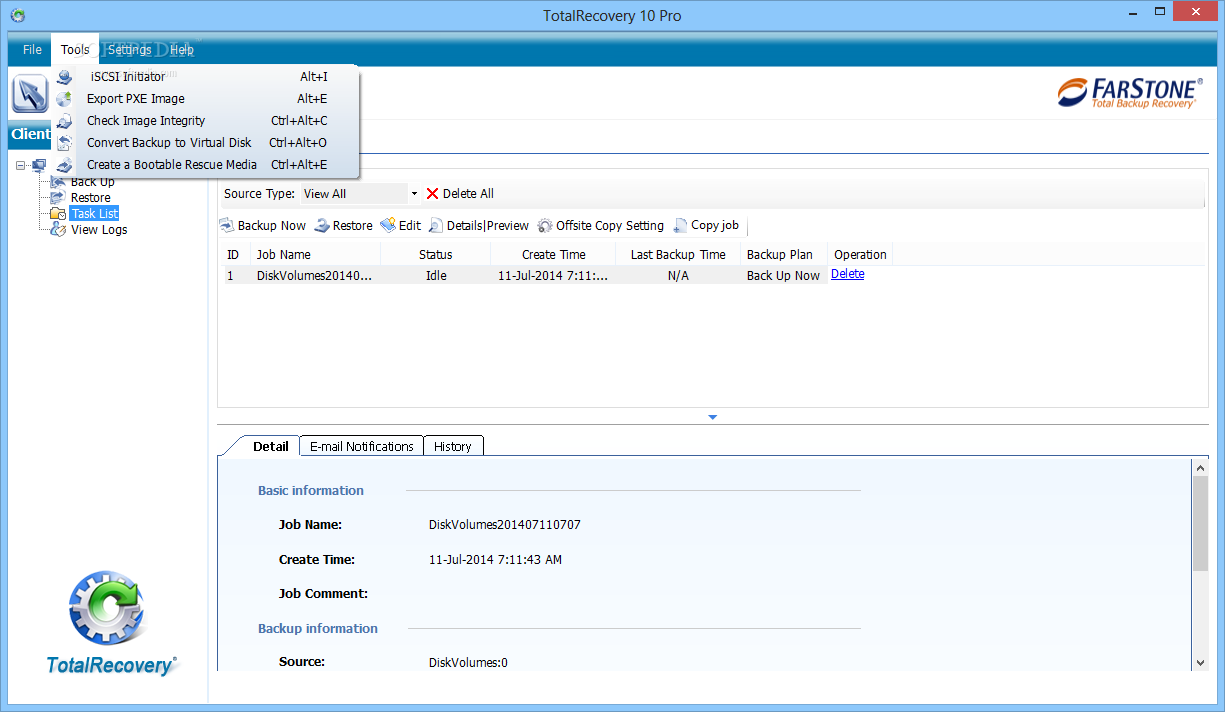Click the Create a Bootable Rescue Media icon

[65, 165]
